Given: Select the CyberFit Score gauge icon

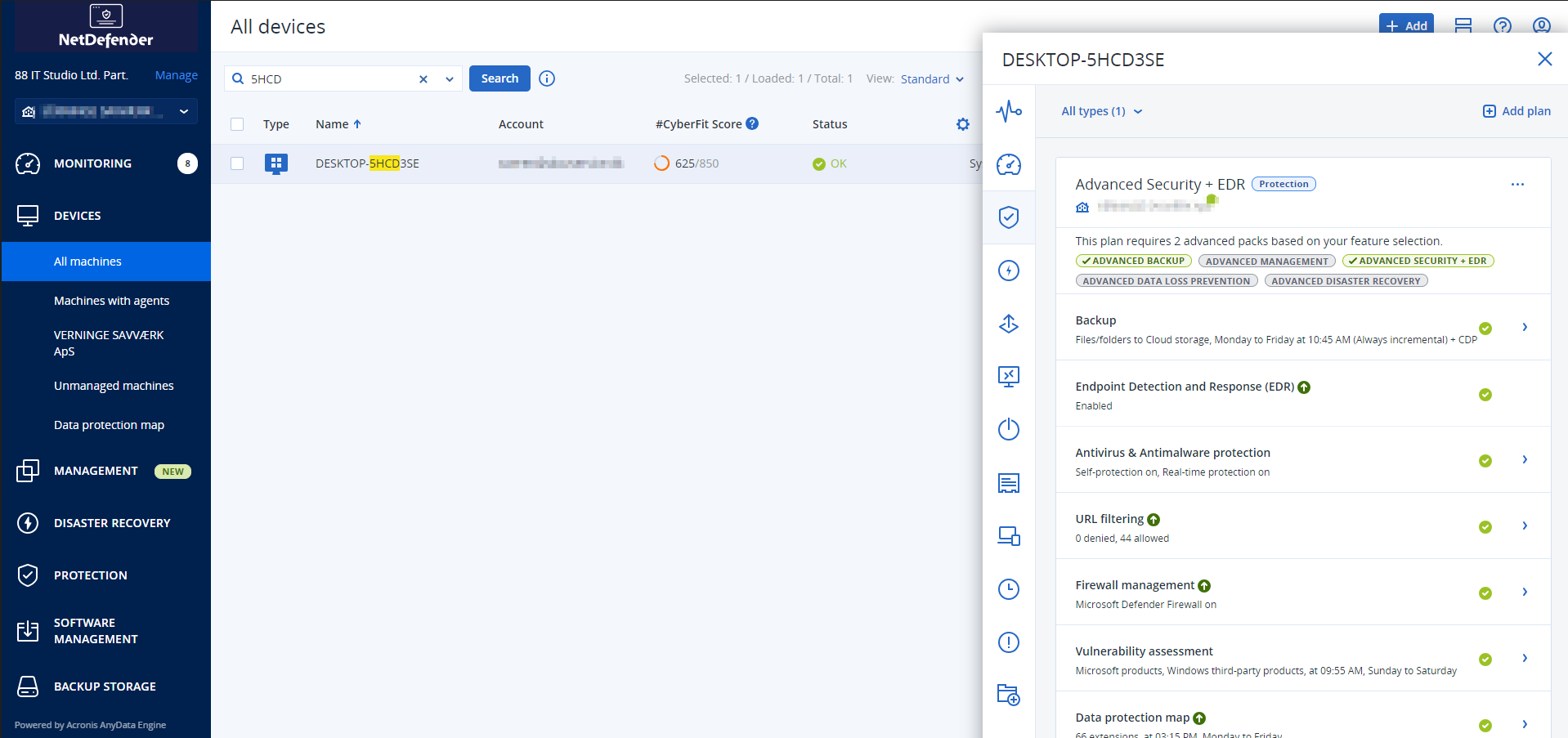Looking at the screenshot, I should 1009,164.
